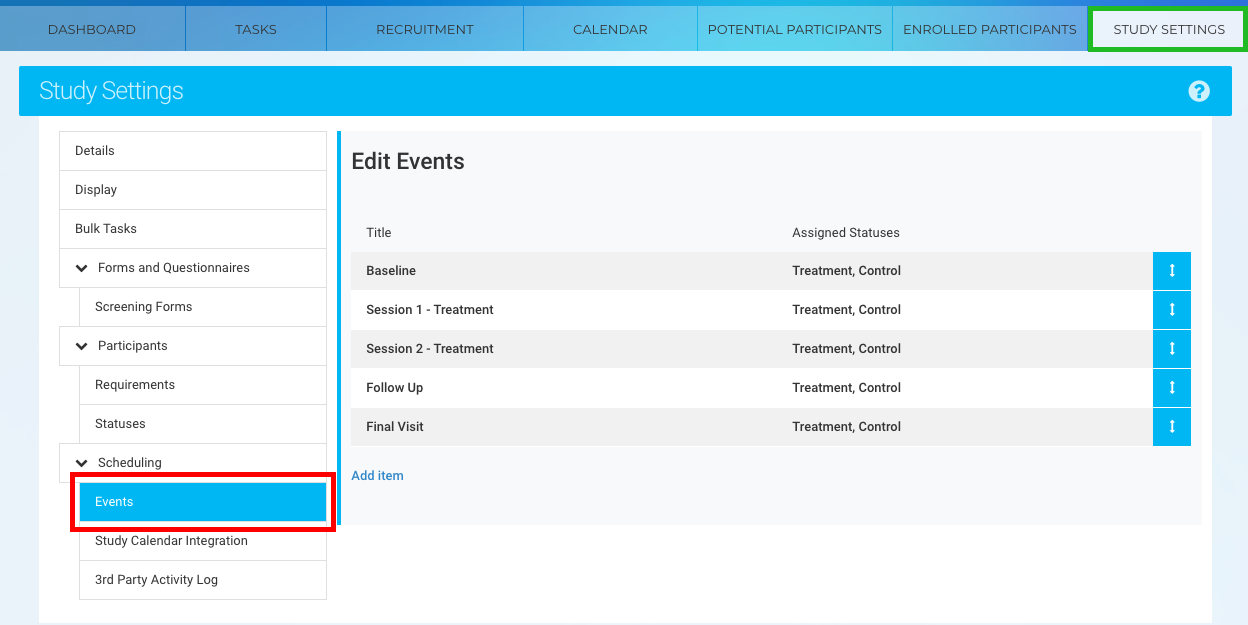Click reorder handle for Session 2 - Treatment
Viewport: 1248px width, 625px height.
click(x=1171, y=349)
